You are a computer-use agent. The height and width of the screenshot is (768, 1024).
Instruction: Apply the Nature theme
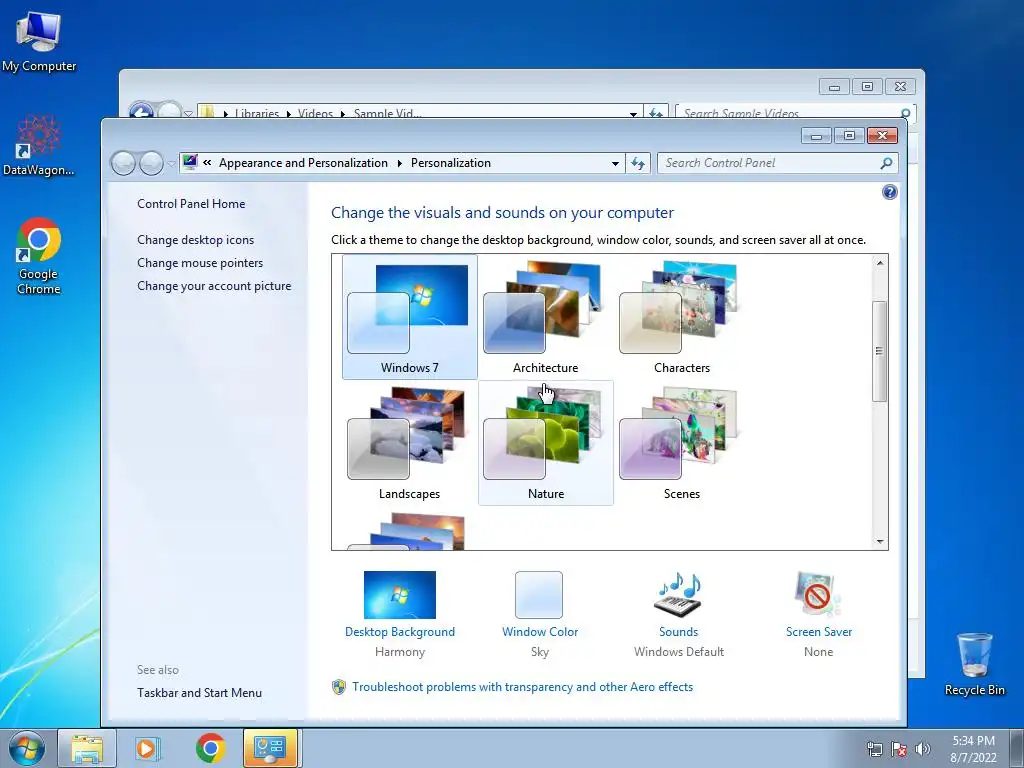point(545,443)
